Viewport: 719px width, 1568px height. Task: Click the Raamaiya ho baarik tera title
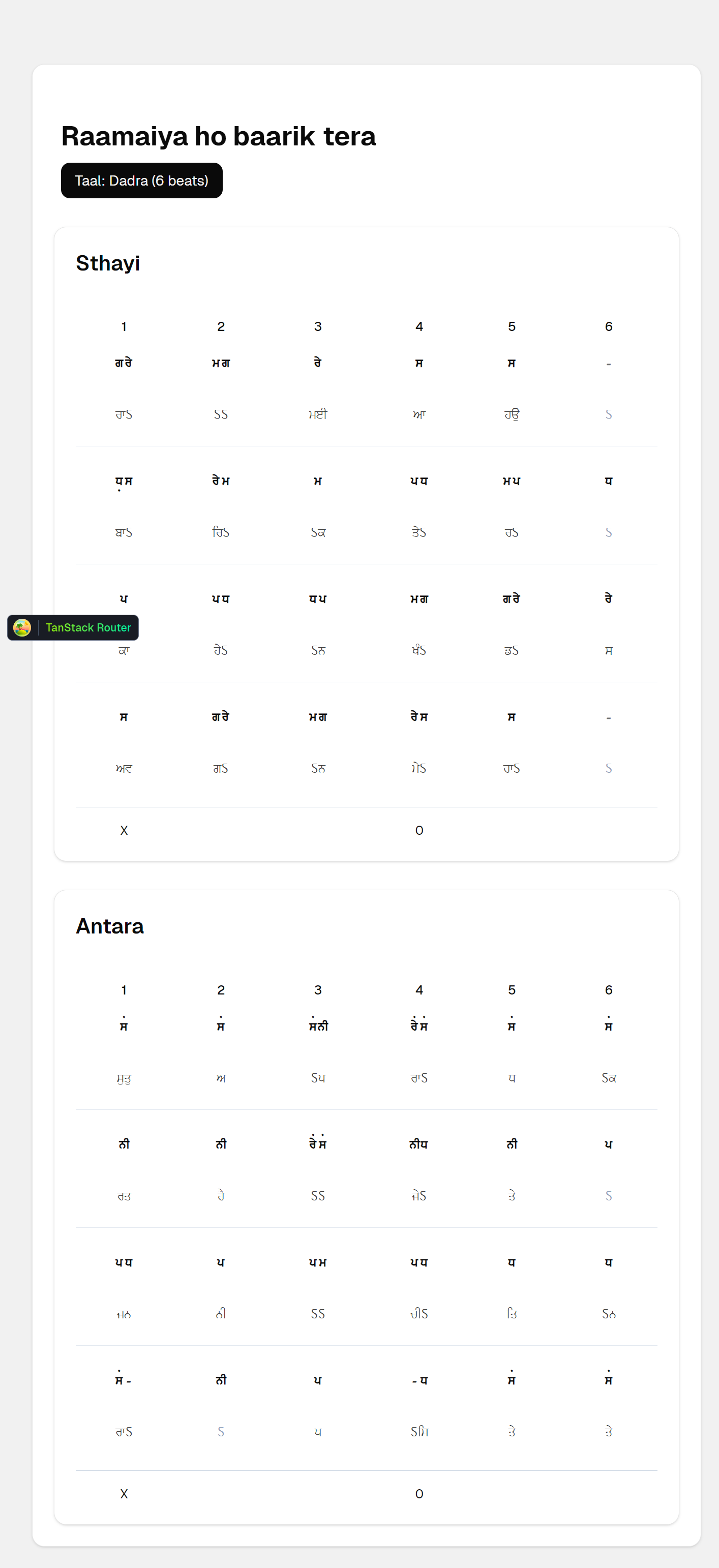click(218, 136)
